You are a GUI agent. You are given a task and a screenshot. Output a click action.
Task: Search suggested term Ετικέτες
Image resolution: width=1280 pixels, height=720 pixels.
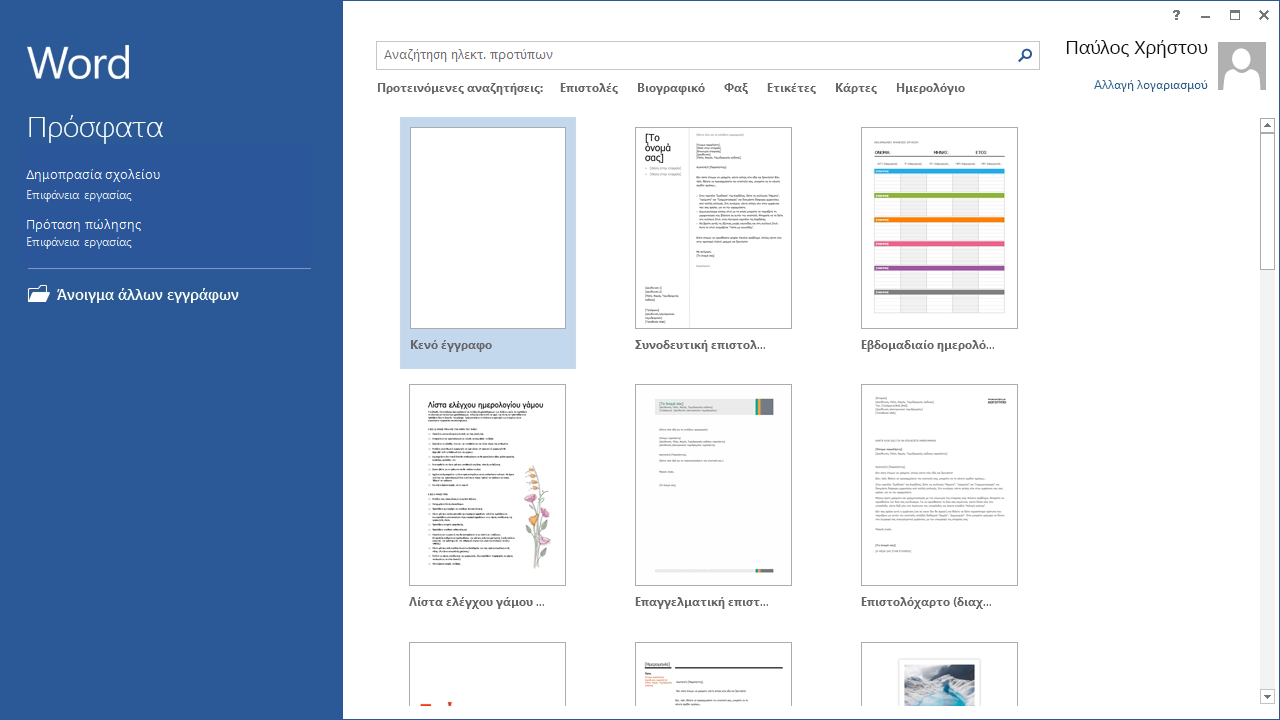(791, 88)
